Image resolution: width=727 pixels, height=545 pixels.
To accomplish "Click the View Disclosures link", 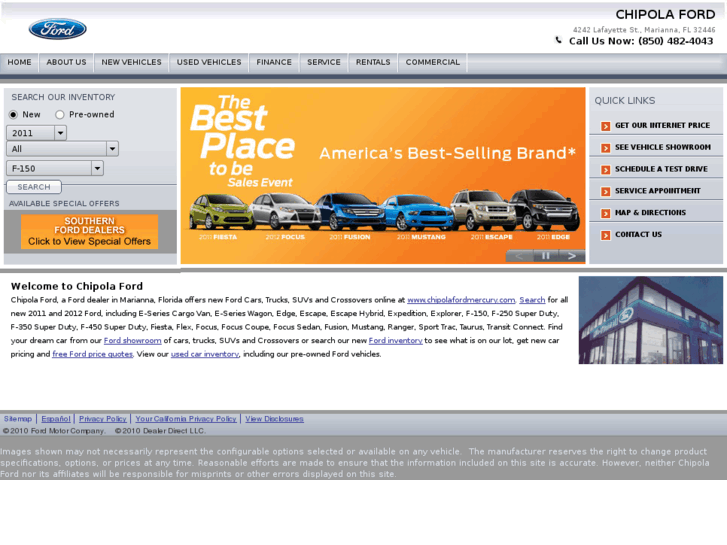I will point(274,419).
